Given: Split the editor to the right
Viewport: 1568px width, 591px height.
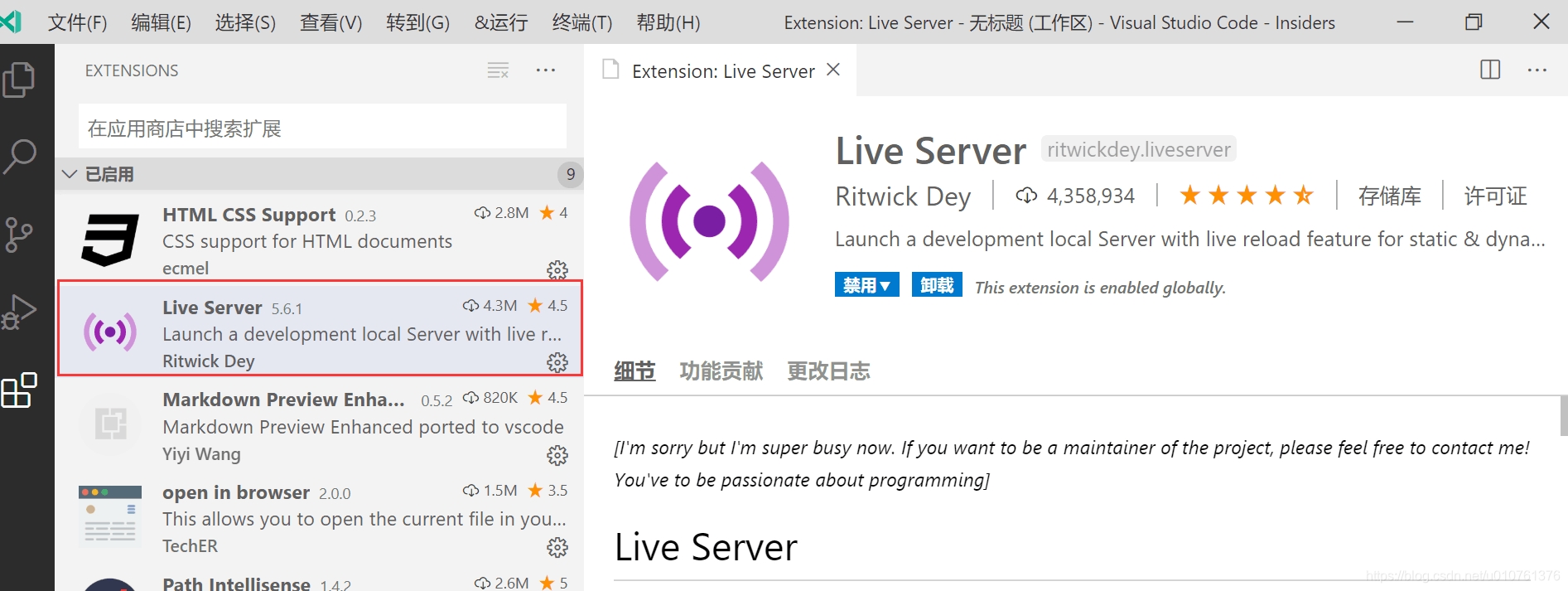Looking at the screenshot, I should tap(1490, 70).
